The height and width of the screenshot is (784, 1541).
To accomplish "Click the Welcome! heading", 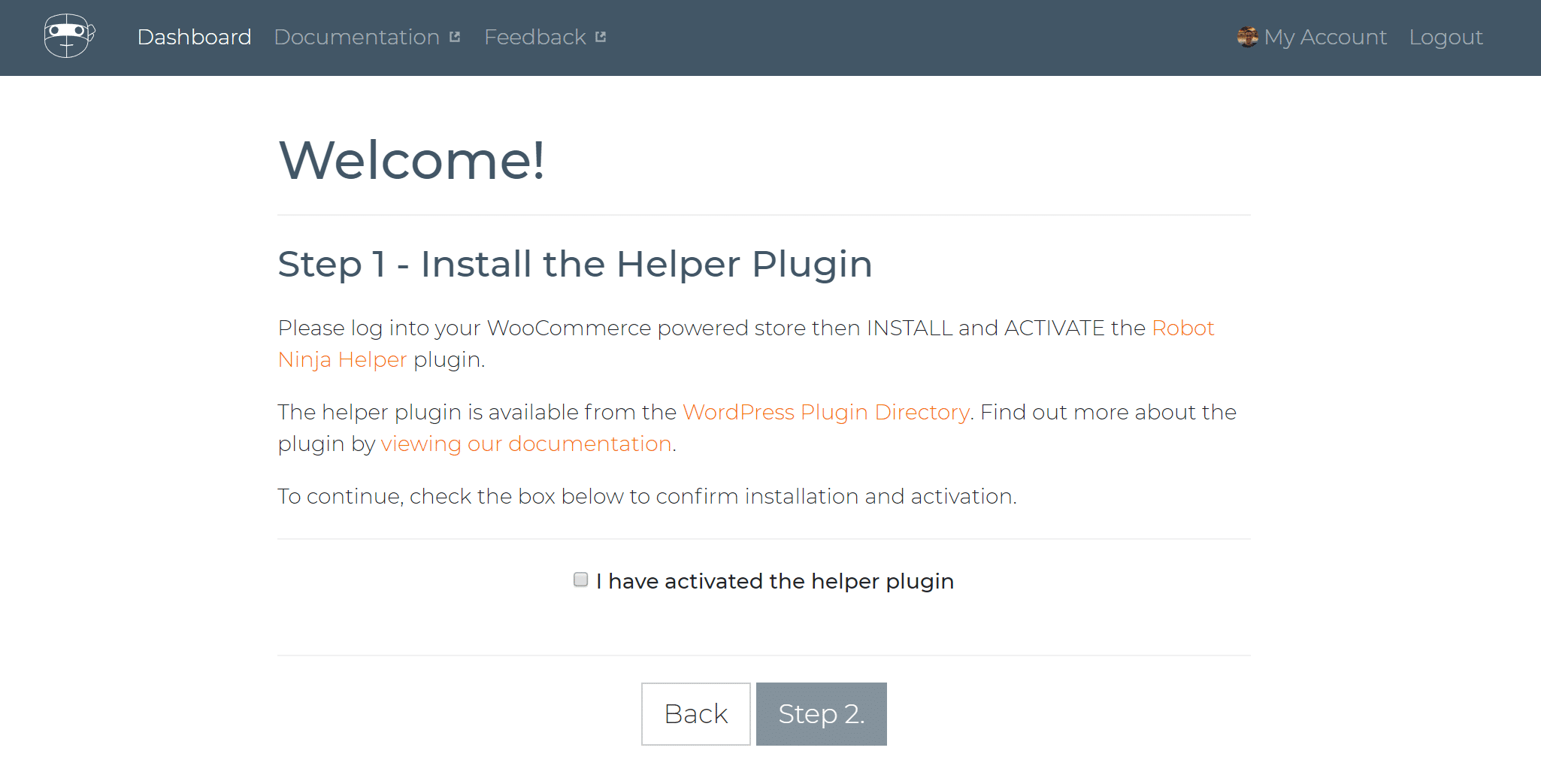I will (412, 160).
